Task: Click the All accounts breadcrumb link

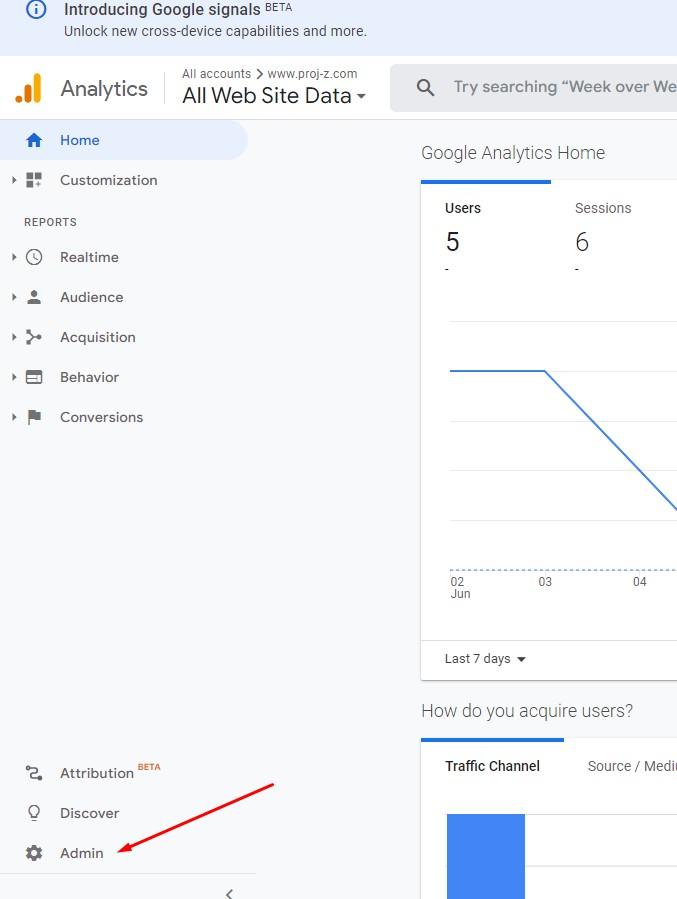Action: [x=216, y=73]
